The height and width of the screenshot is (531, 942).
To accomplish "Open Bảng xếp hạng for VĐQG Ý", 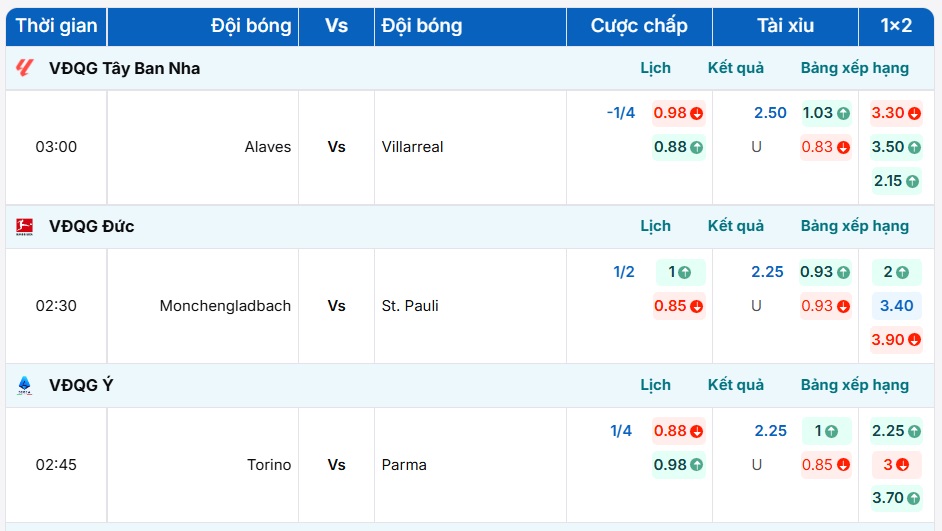I will coord(854,385).
